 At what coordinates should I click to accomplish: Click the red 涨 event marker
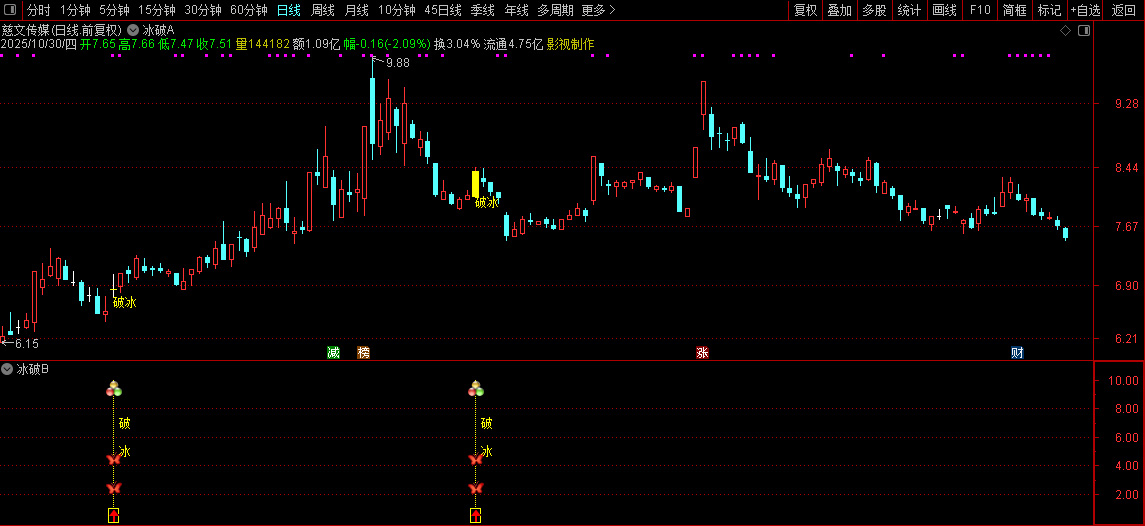pyautogui.click(x=702, y=353)
